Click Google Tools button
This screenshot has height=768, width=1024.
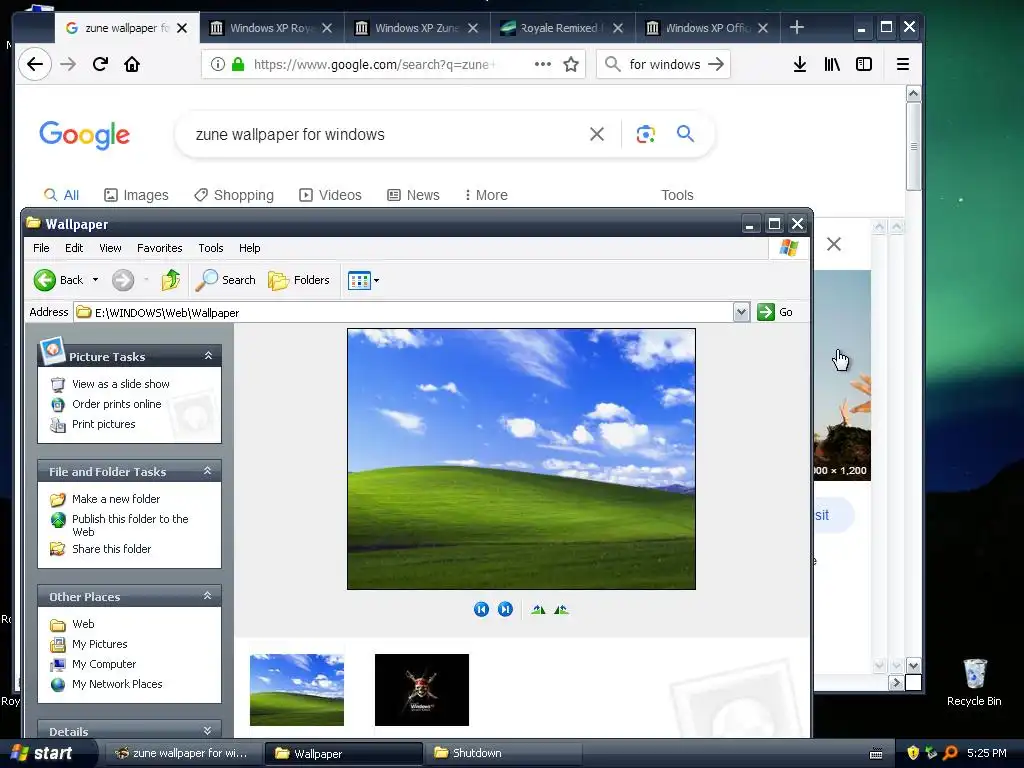click(x=677, y=195)
